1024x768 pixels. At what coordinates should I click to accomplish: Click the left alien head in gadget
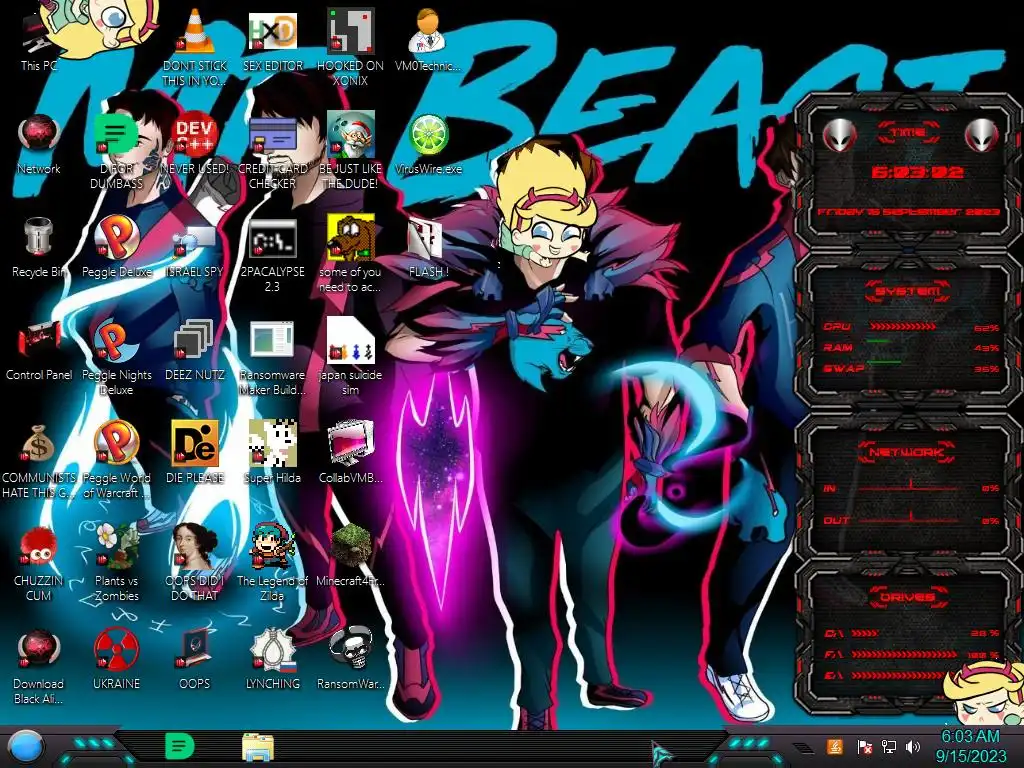[x=839, y=136]
